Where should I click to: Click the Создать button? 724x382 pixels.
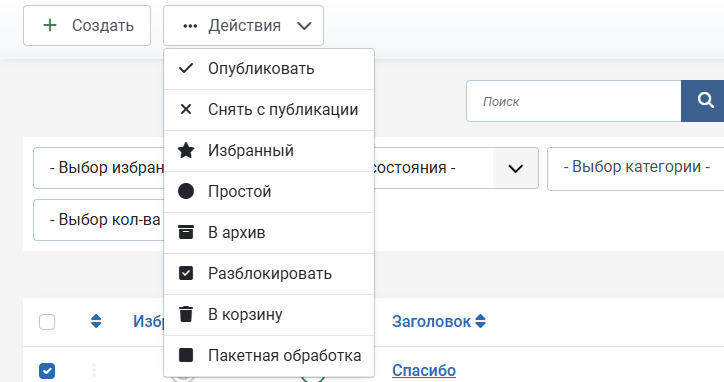pos(87,25)
